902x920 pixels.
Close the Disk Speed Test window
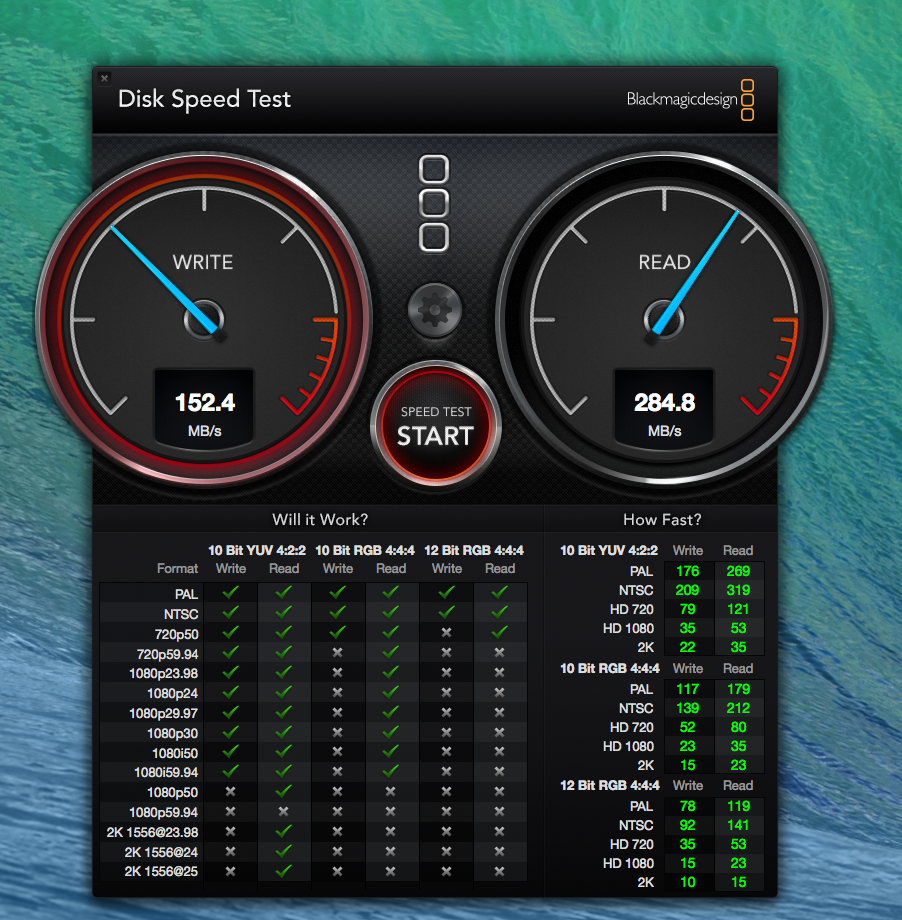pyautogui.click(x=104, y=77)
